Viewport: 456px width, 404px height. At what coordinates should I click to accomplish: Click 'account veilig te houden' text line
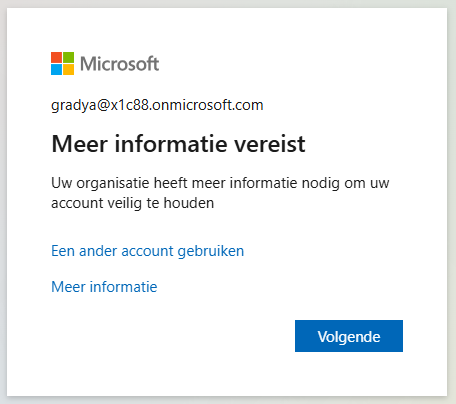coord(132,203)
